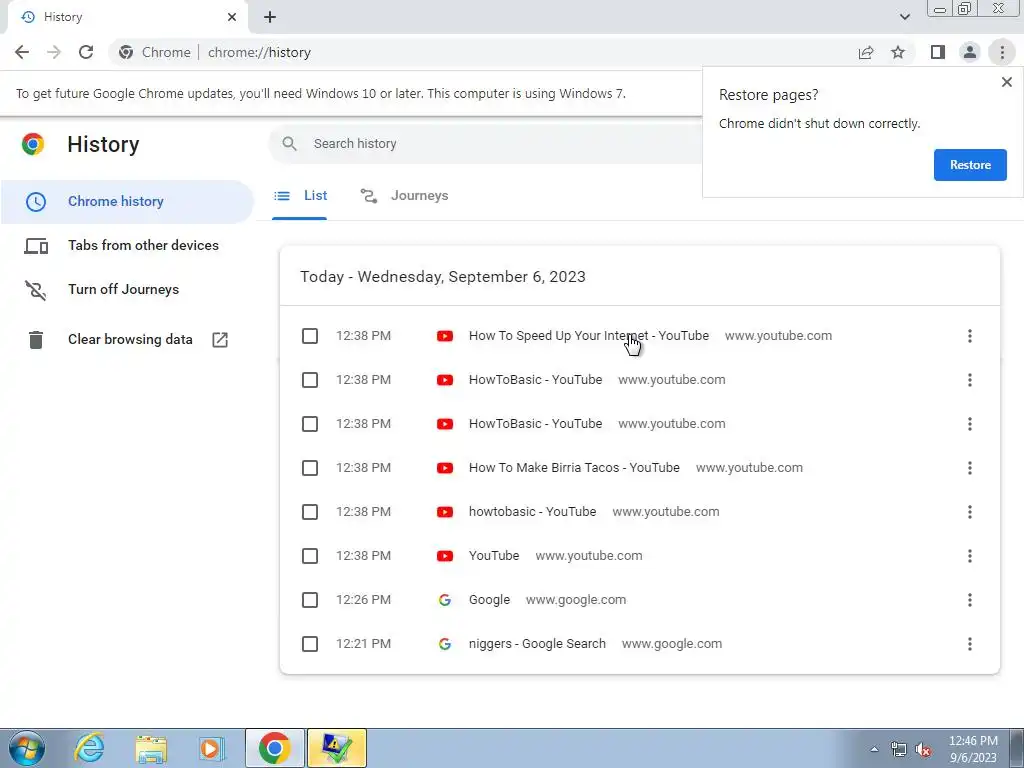1024x768 pixels.
Task: Click the network tray icon
Action: click(899, 749)
